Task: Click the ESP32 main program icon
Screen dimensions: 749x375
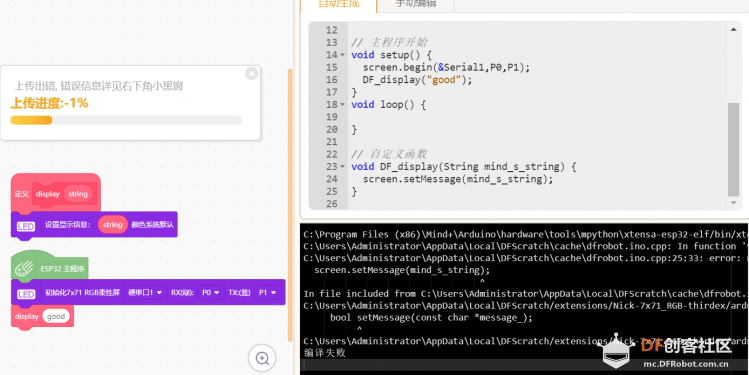Action: click(x=24, y=268)
